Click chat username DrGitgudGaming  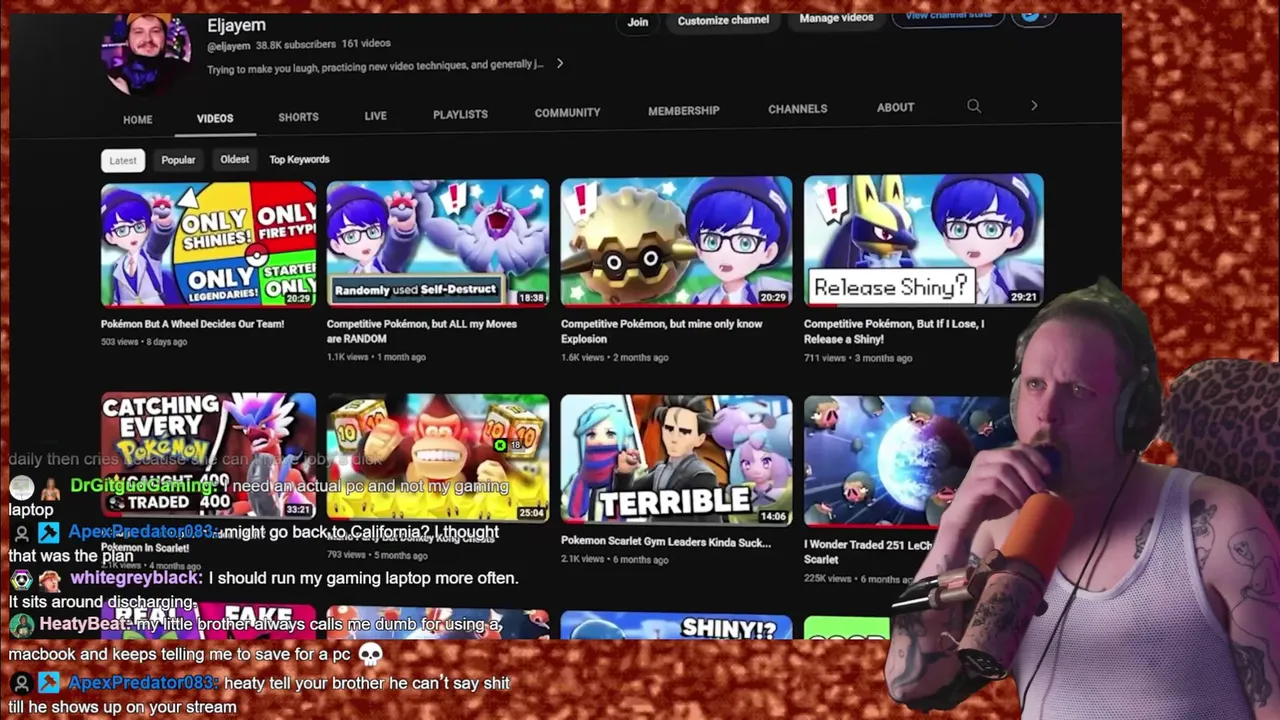coord(142,486)
